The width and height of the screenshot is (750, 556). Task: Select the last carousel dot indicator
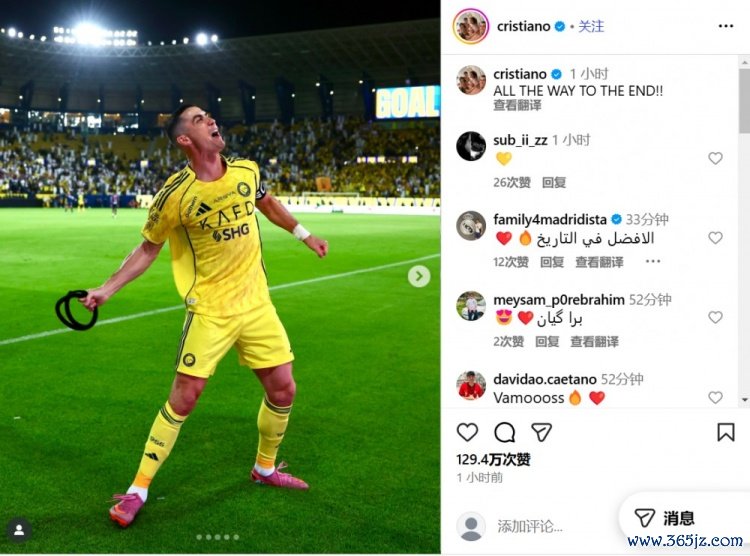pyautogui.click(x=236, y=537)
